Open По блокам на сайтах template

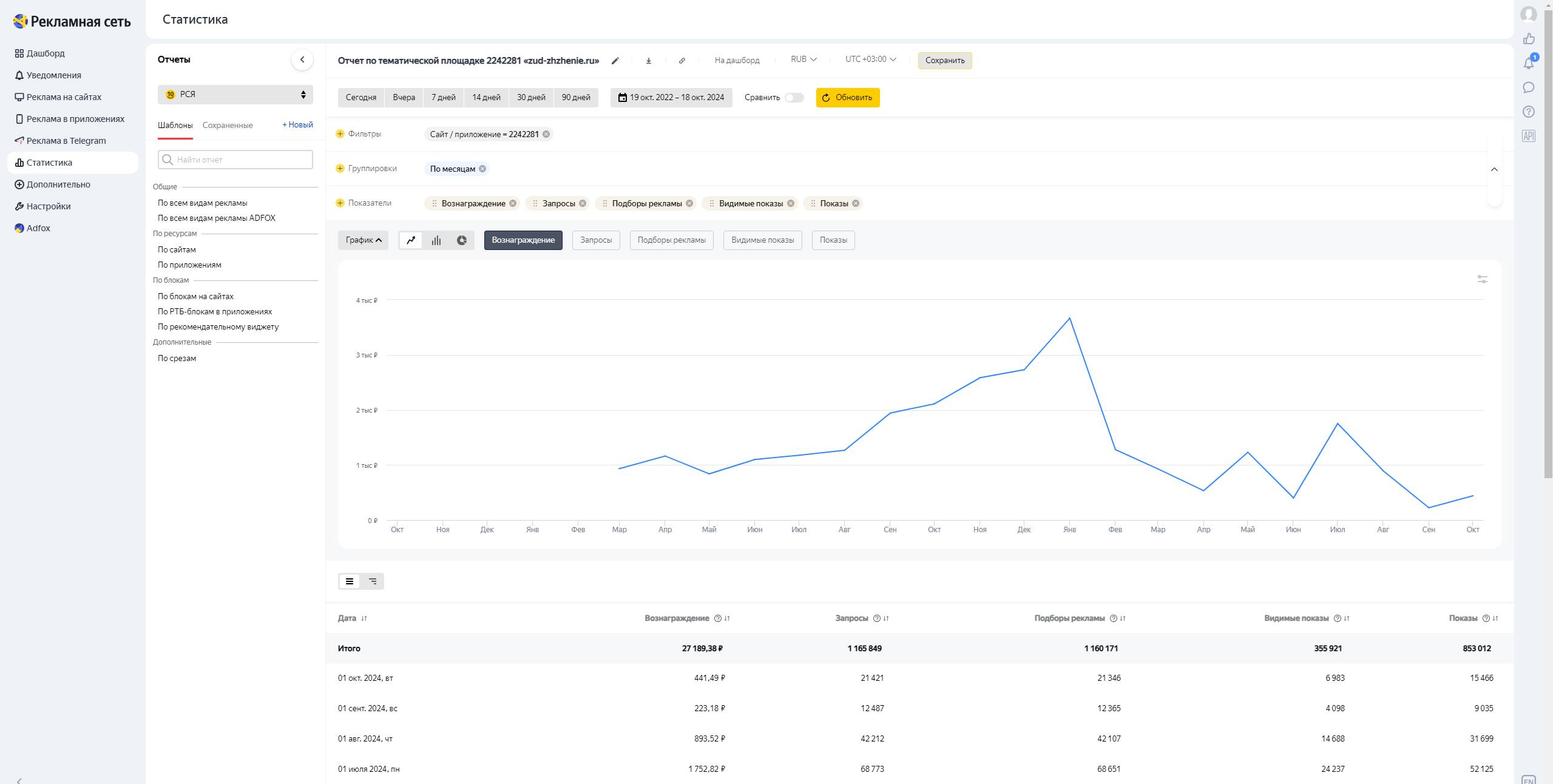tap(195, 297)
